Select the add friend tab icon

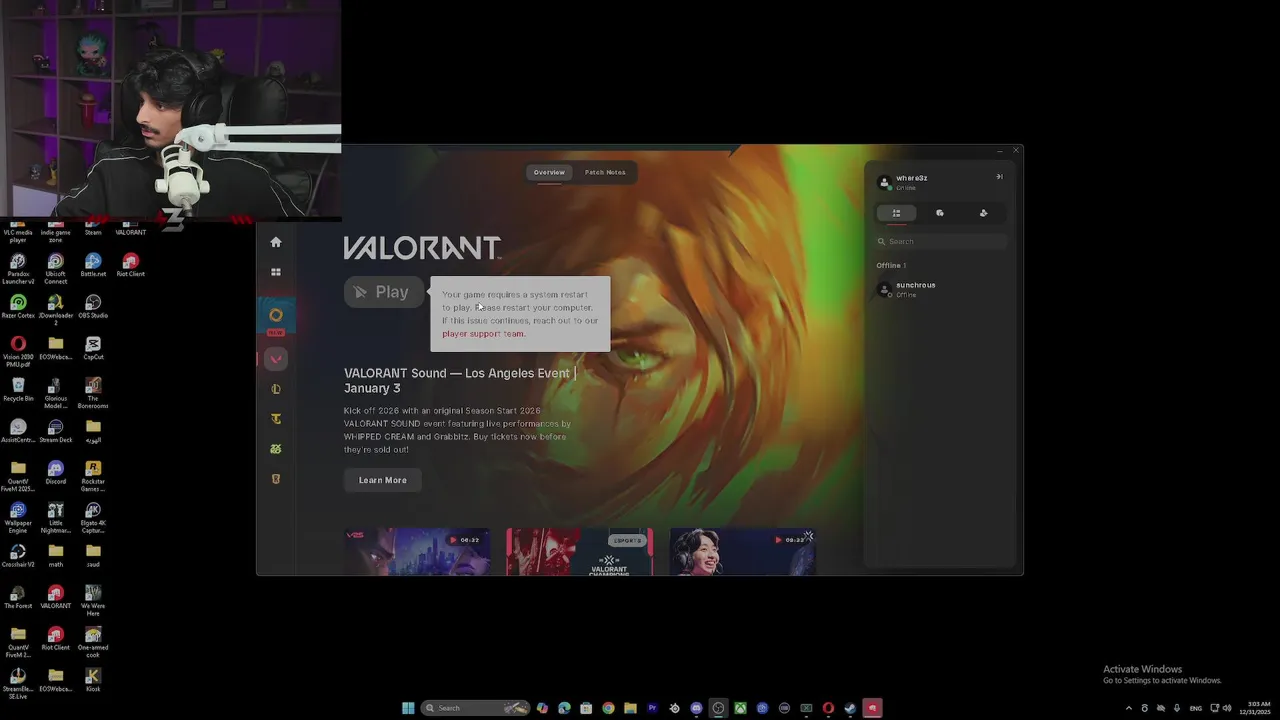coord(983,213)
